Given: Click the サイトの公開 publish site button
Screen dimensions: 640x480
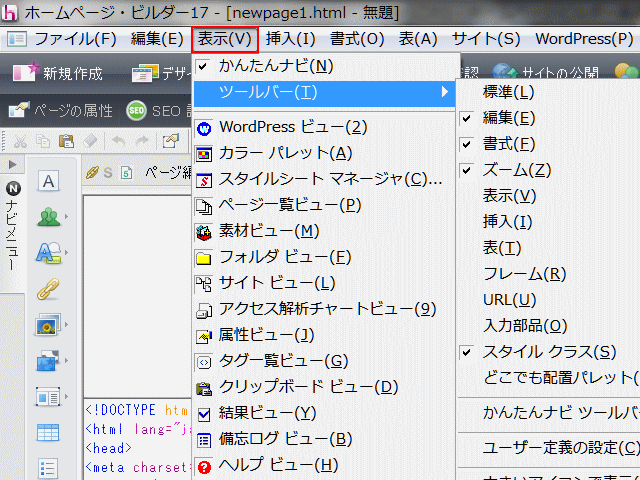Looking at the screenshot, I should [545, 73].
